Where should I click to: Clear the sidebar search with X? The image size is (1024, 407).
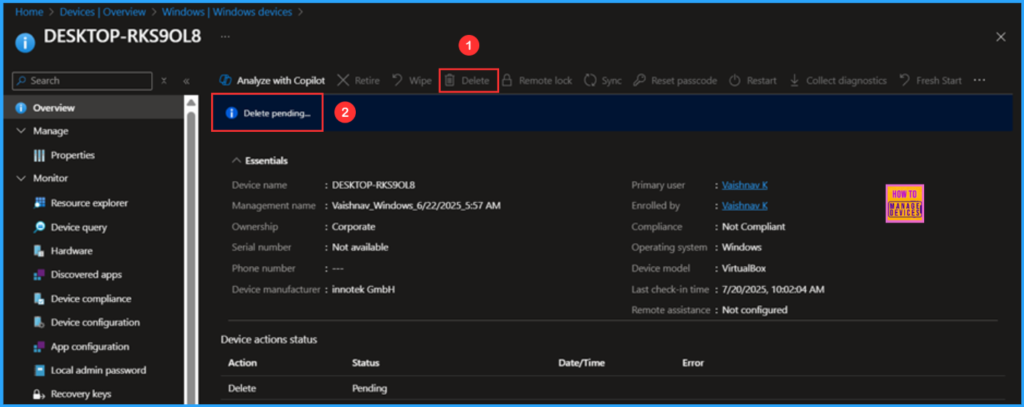click(x=164, y=80)
